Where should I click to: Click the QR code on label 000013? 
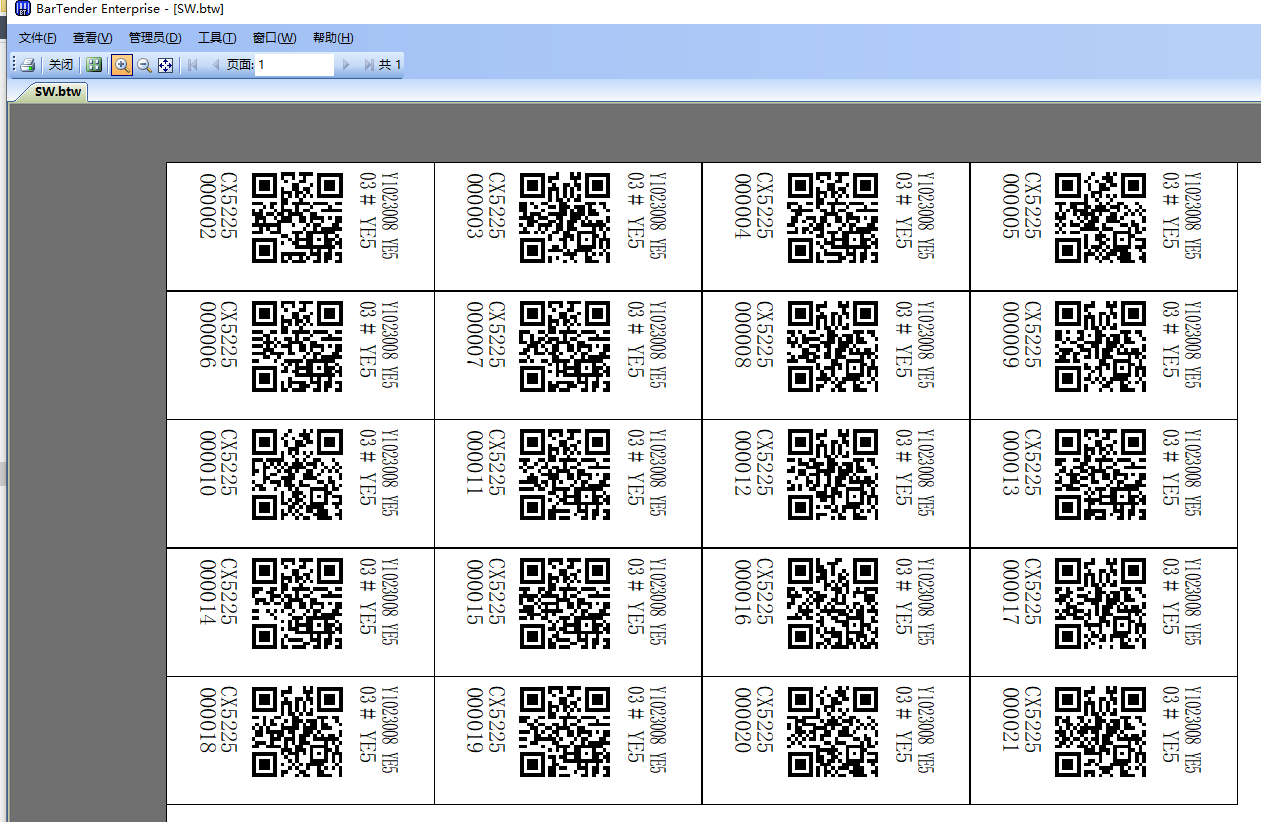[1101, 475]
